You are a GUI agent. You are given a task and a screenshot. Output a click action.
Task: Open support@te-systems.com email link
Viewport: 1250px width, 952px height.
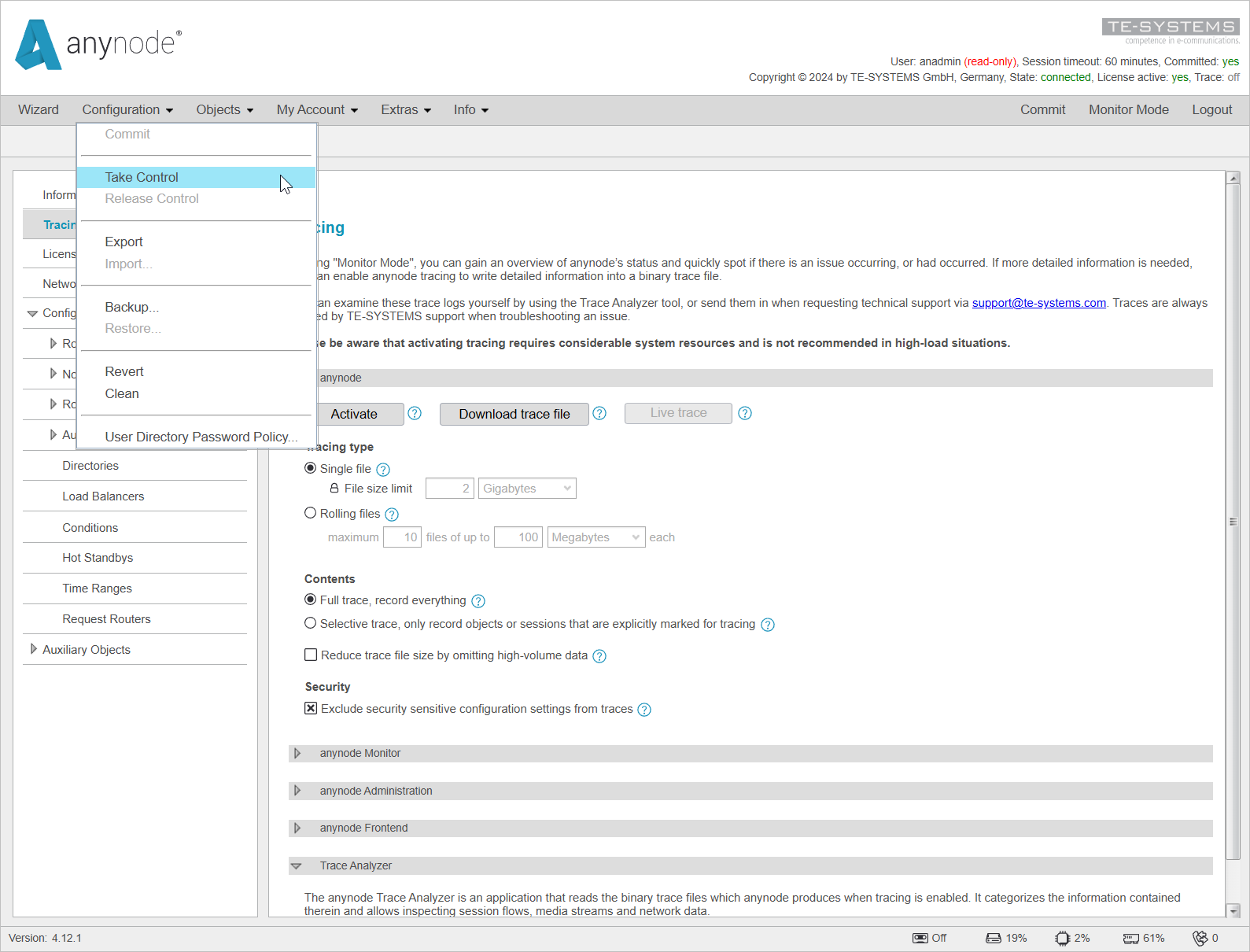point(1039,303)
